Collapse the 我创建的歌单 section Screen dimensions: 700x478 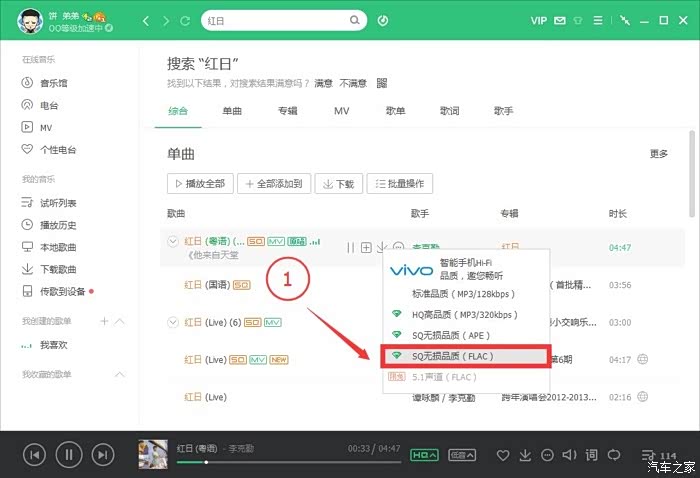(120, 321)
